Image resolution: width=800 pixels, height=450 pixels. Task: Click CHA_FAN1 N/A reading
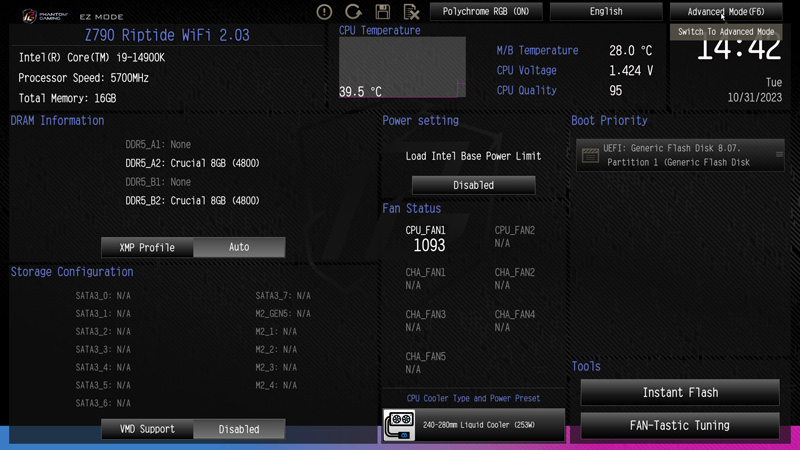413,285
